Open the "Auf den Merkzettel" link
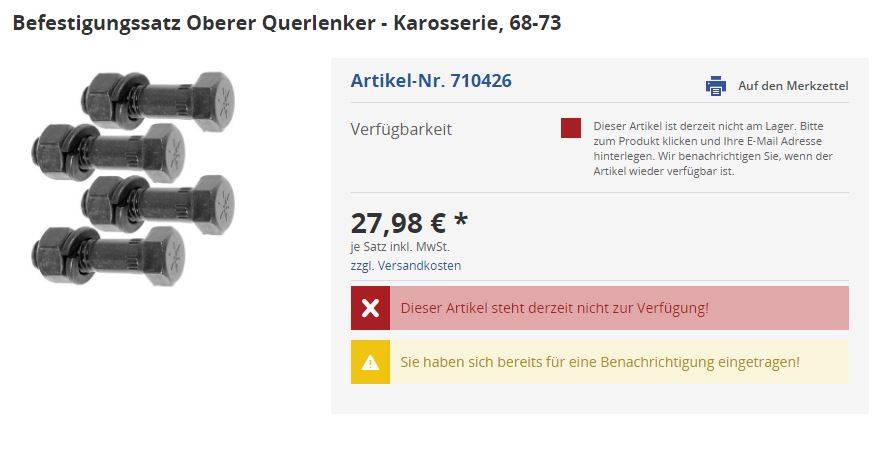The height and width of the screenshot is (456, 883). 792,86
